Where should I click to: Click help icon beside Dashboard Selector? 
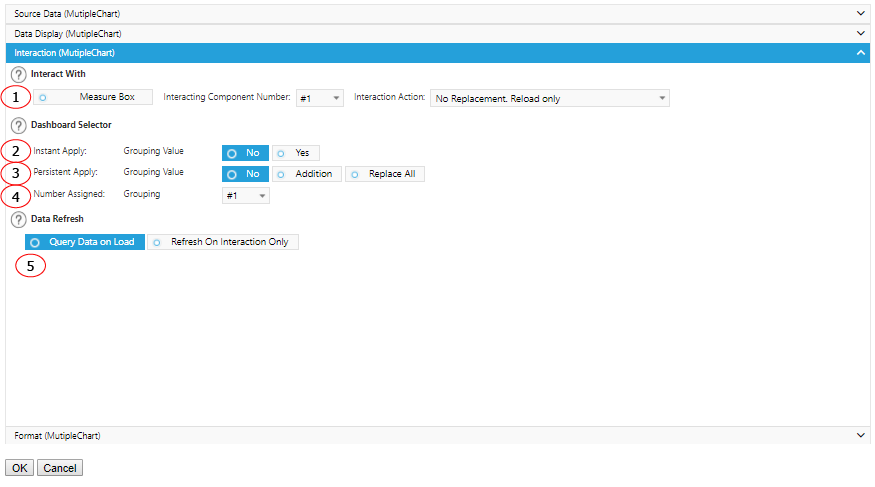click(x=18, y=125)
